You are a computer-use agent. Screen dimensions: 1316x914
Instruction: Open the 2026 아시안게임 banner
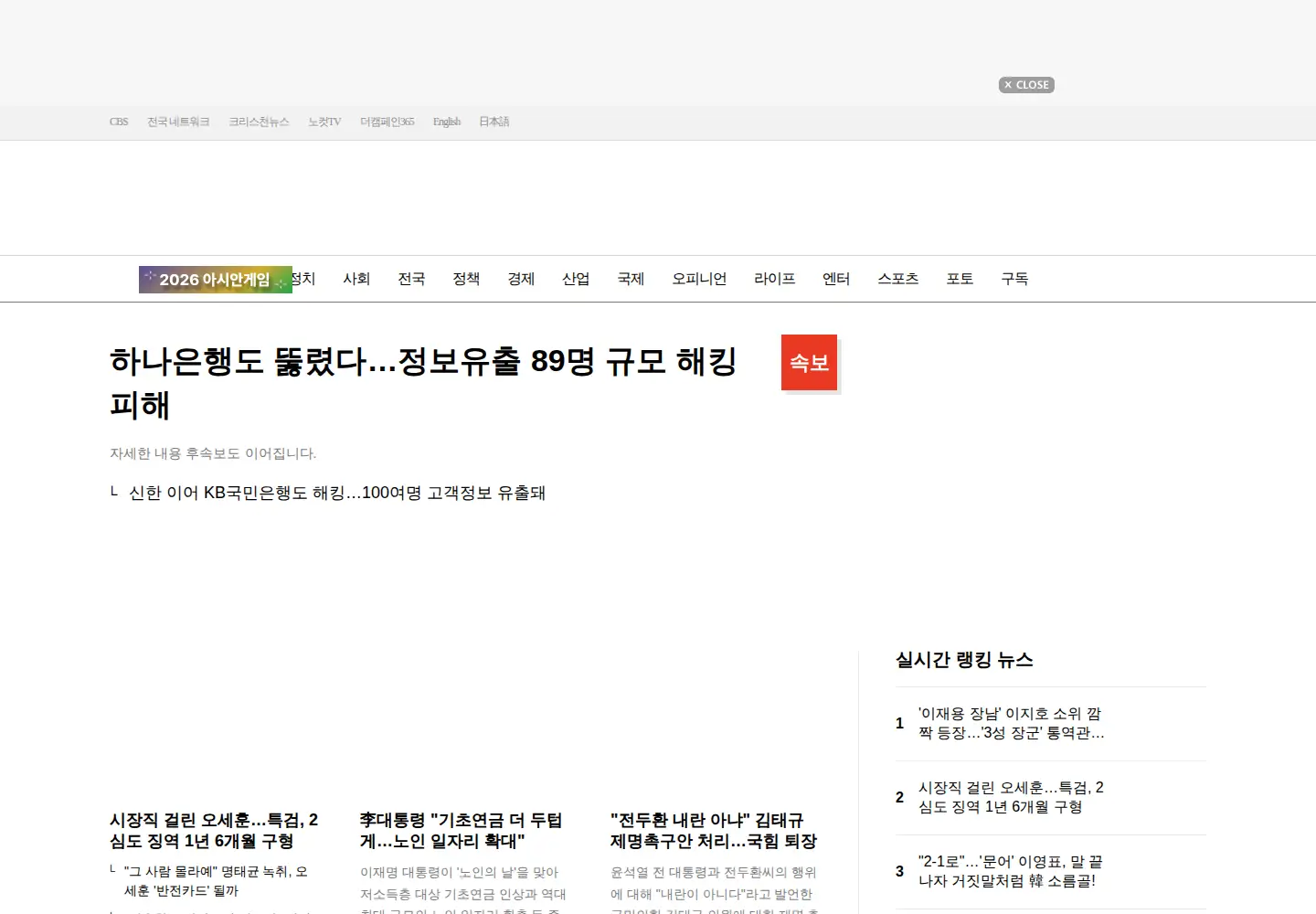tap(216, 280)
